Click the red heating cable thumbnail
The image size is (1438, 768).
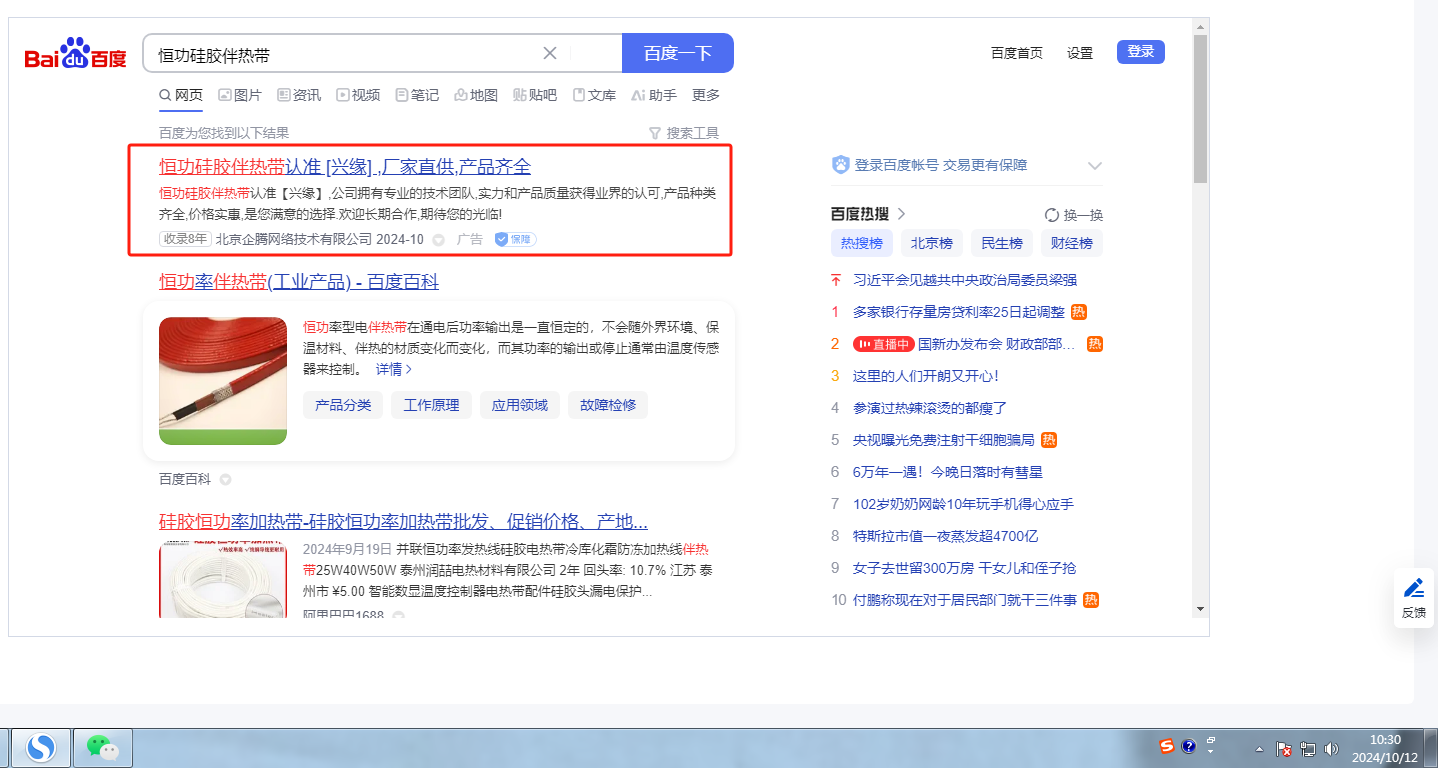[223, 380]
